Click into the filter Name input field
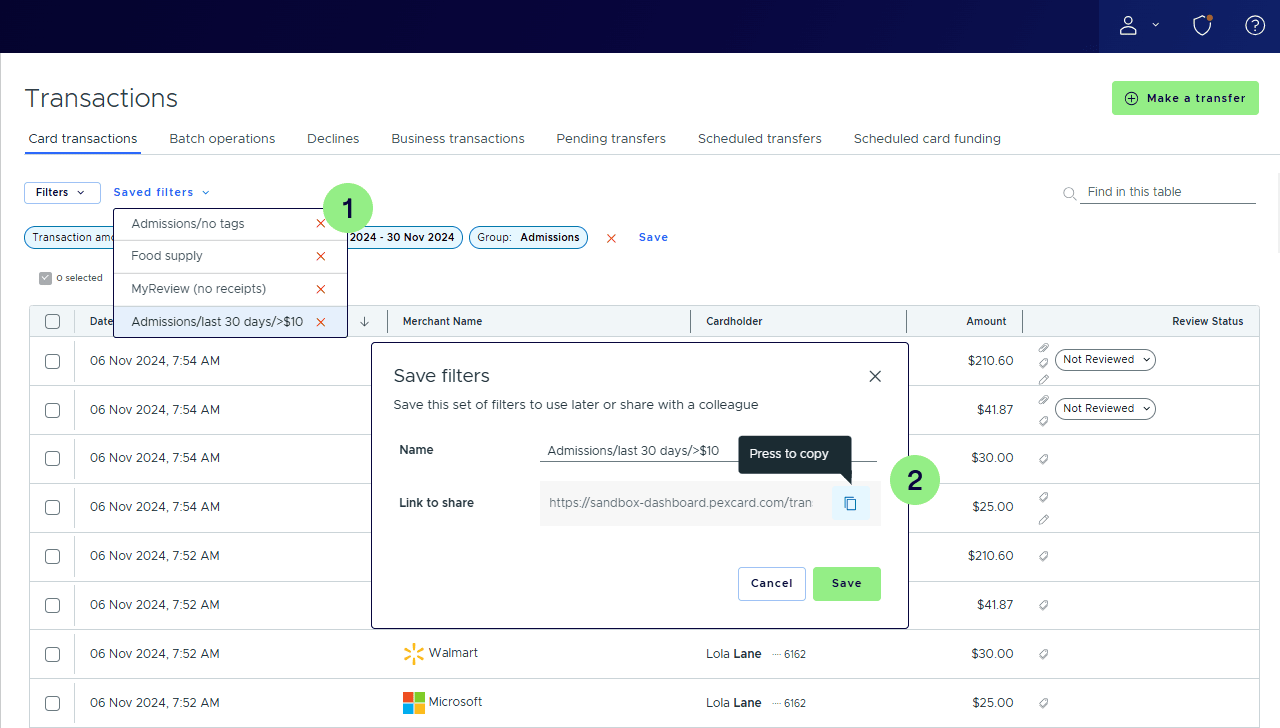Image resolution: width=1280 pixels, height=728 pixels. click(708, 450)
